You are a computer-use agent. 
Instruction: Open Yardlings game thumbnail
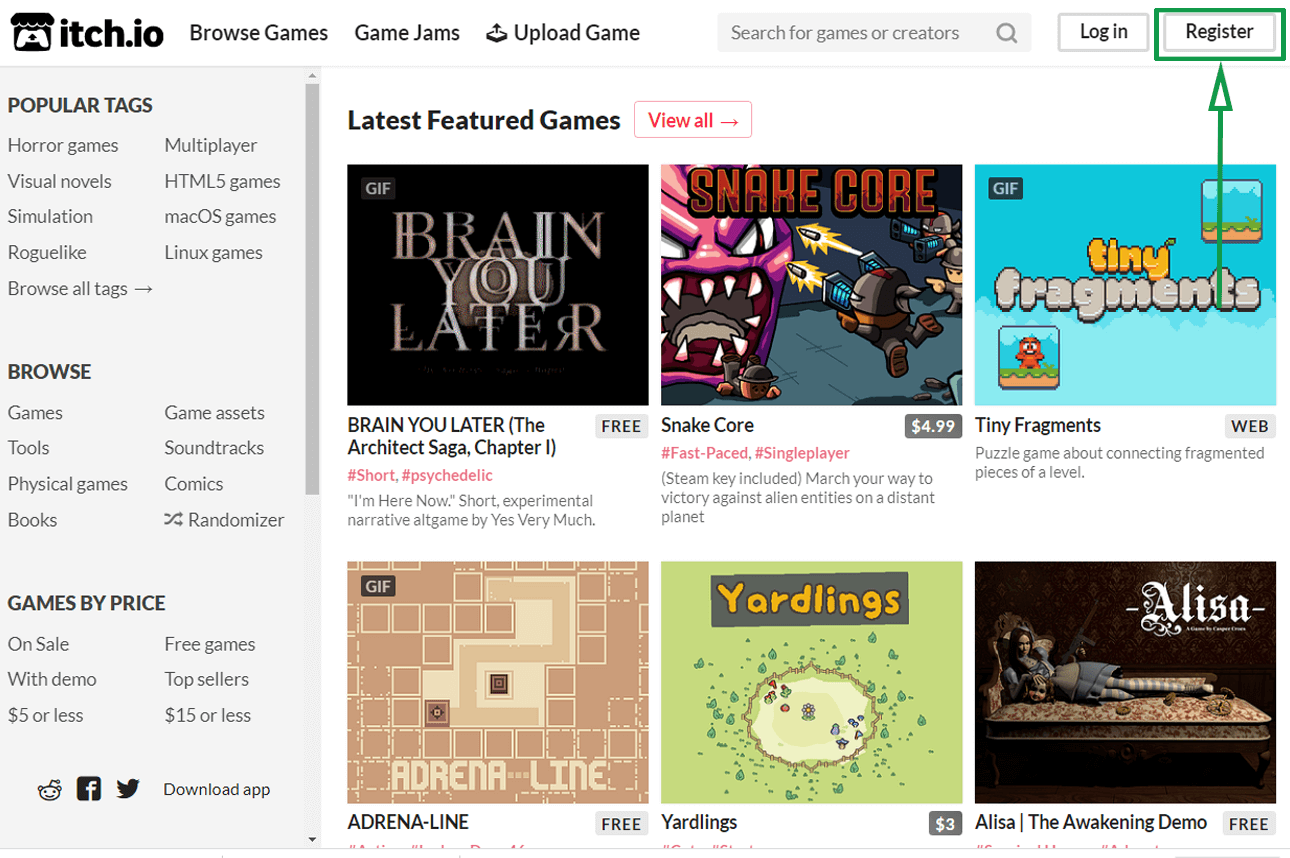[x=812, y=682]
